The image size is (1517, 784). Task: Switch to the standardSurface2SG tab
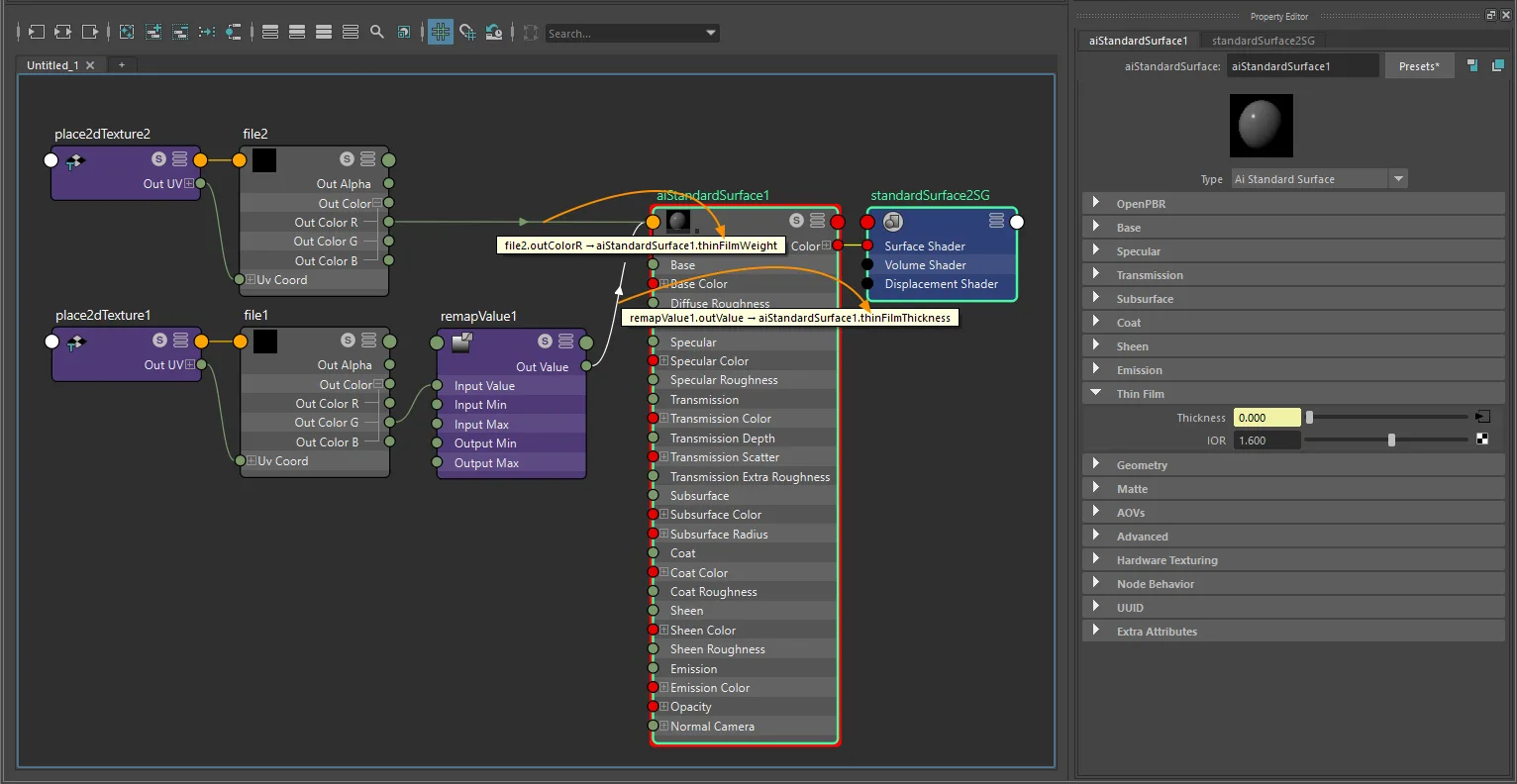pos(1264,41)
